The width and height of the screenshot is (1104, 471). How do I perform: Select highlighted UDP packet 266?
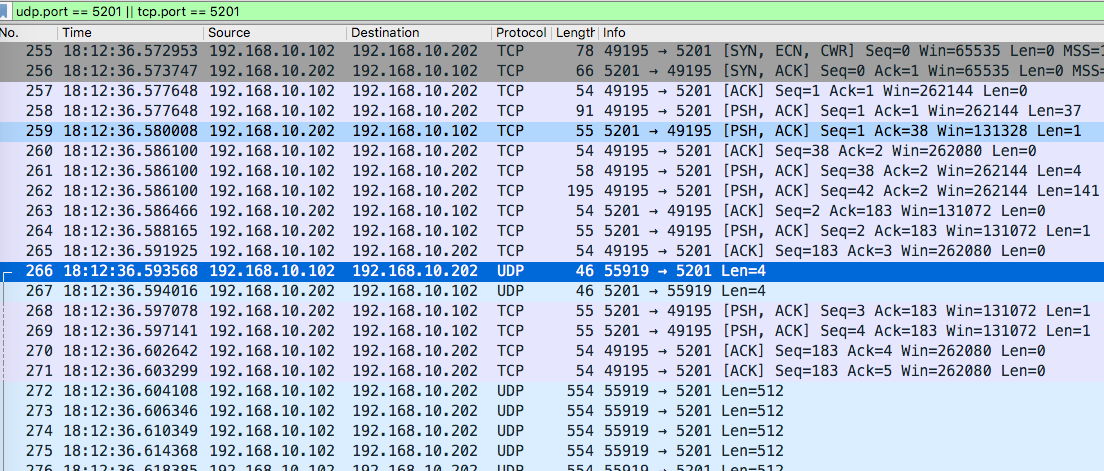click(552, 270)
